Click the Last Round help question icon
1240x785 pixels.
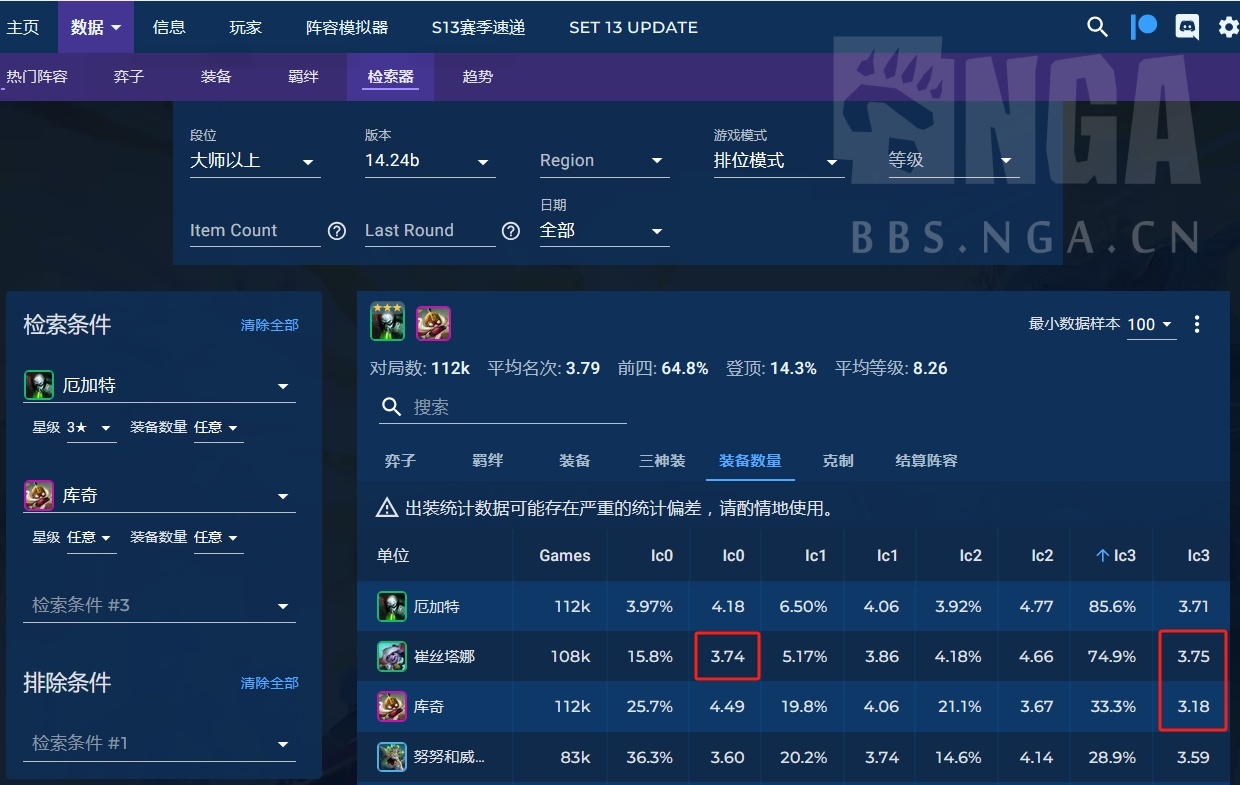511,231
